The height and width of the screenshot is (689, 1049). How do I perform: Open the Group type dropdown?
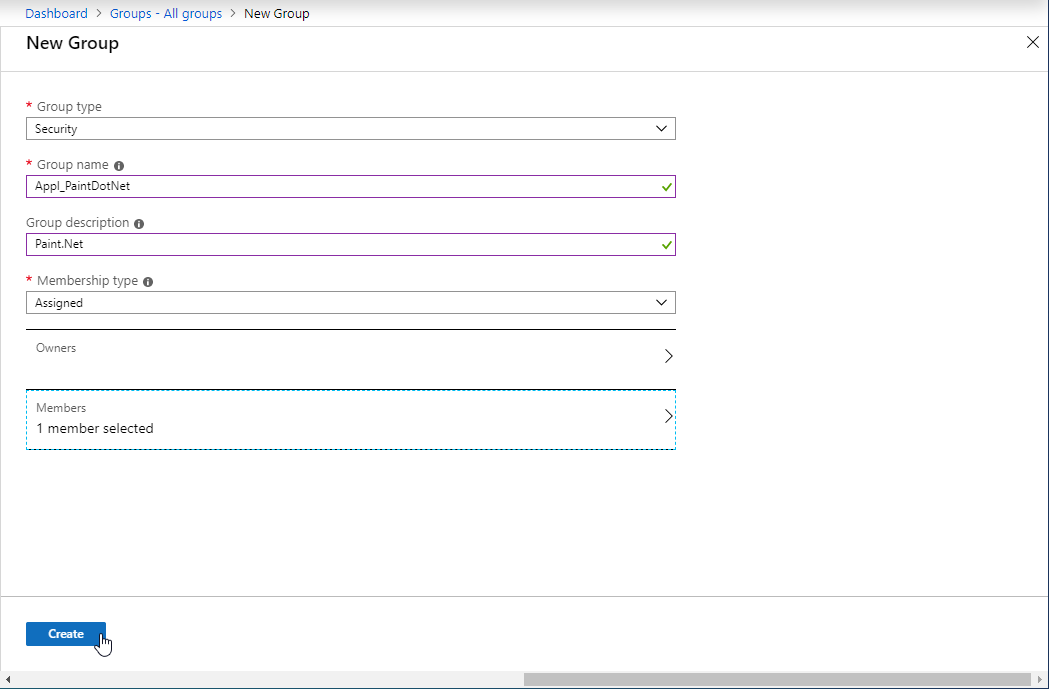350,129
